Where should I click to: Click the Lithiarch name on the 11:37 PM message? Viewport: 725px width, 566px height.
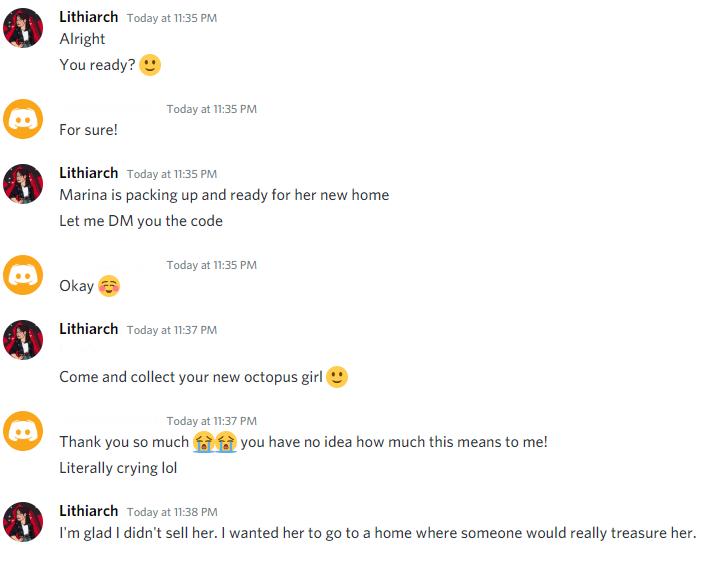[x=88, y=329]
